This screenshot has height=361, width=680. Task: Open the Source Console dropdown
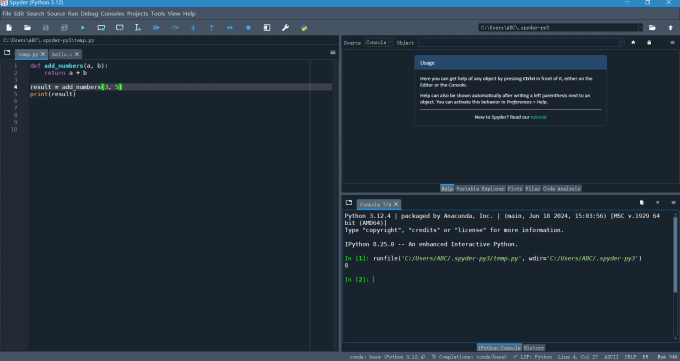tap(379, 43)
